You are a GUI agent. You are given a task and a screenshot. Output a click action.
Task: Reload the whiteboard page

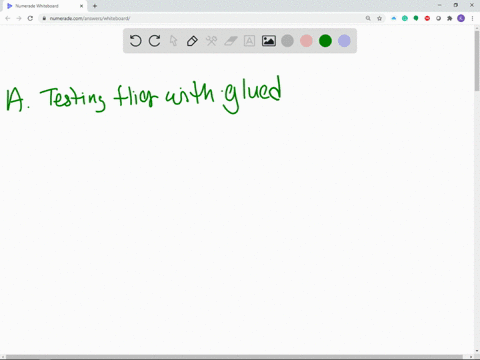[x=30, y=18]
